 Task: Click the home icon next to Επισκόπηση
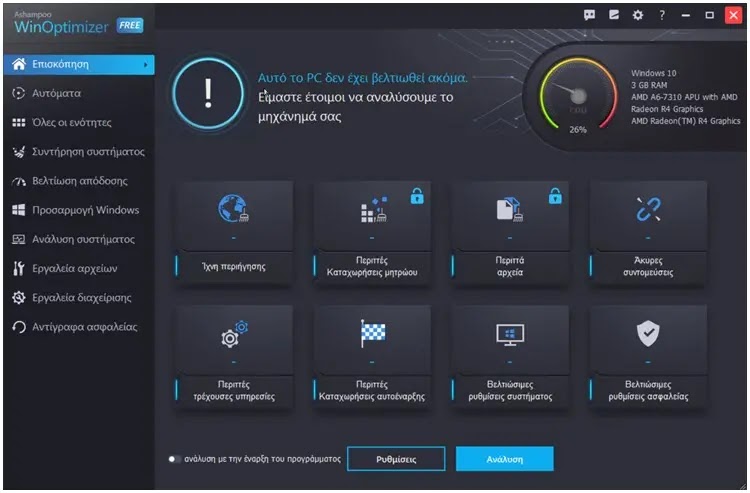(x=19, y=64)
